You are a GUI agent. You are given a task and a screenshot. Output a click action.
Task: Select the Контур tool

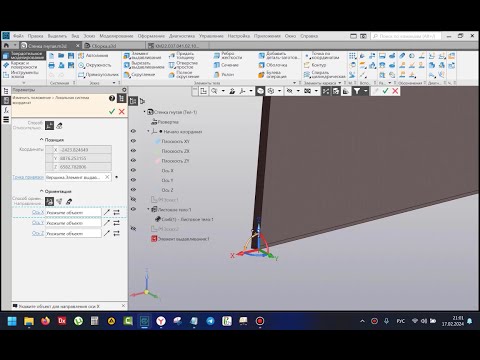(315, 65)
